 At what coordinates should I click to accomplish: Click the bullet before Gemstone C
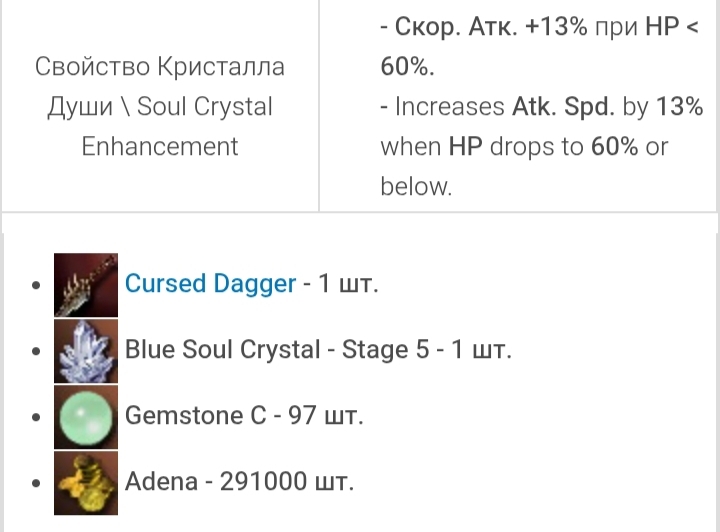tap(37, 417)
